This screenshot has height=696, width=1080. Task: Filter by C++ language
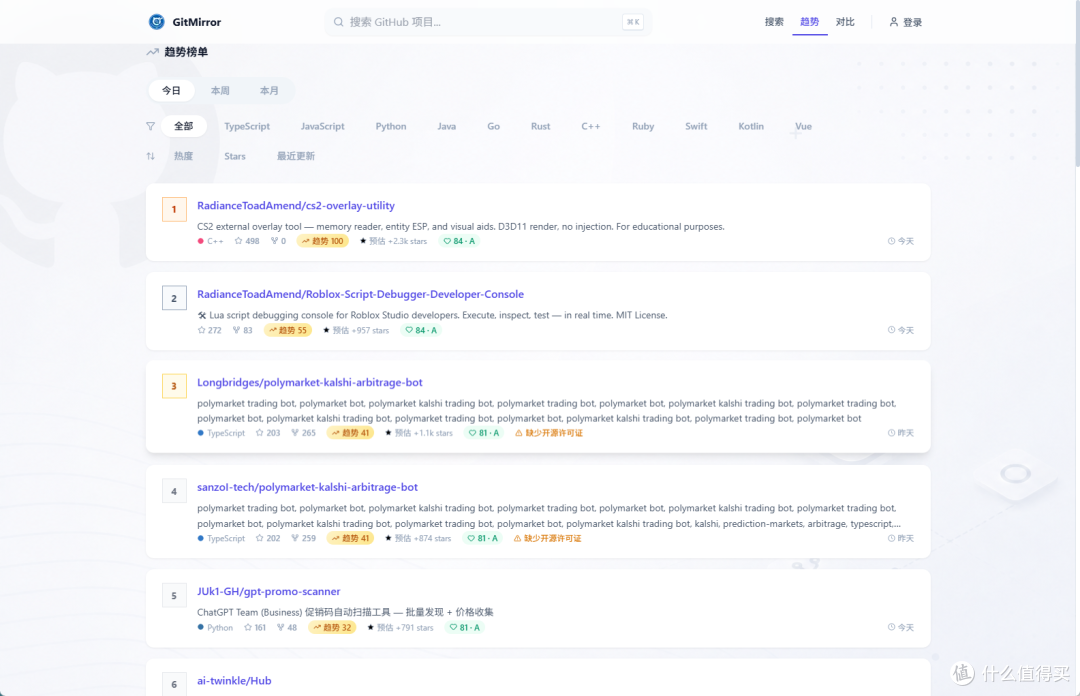[590, 126]
